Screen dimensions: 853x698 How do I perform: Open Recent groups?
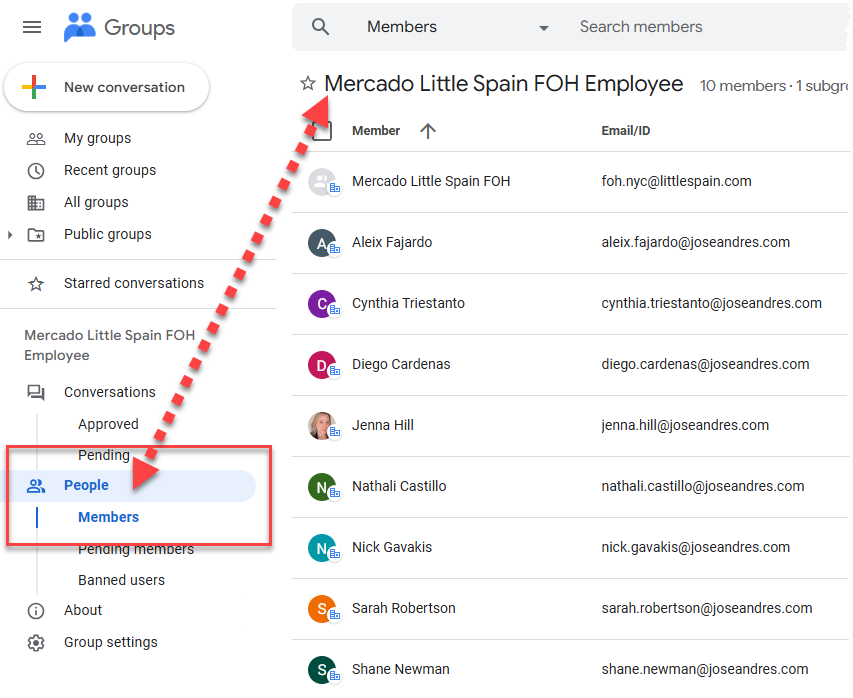pyautogui.click(x=110, y=170)
